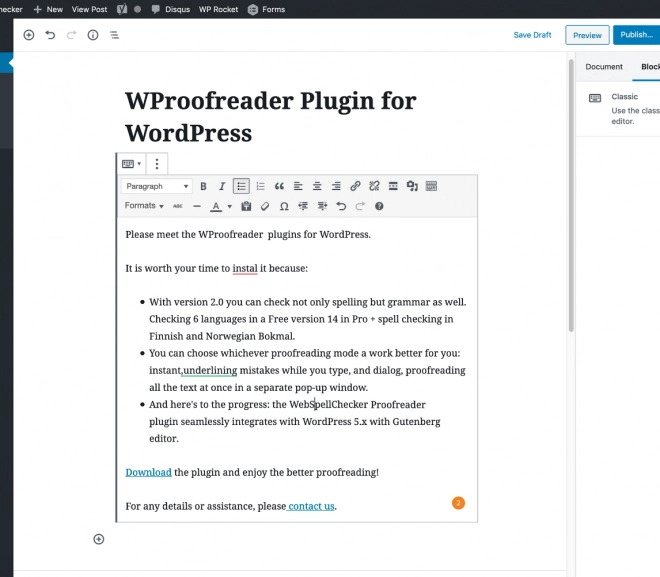This screenshot has height=577, width=660.
Task: Apply numbered list formatting
Action: tap(261, 186)
